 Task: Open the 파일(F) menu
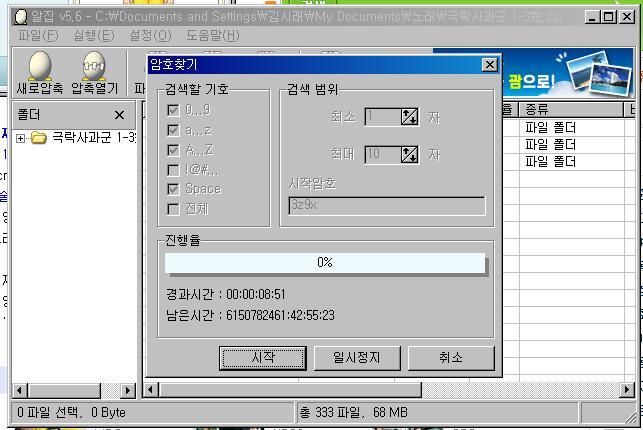(x=38, y=36)
